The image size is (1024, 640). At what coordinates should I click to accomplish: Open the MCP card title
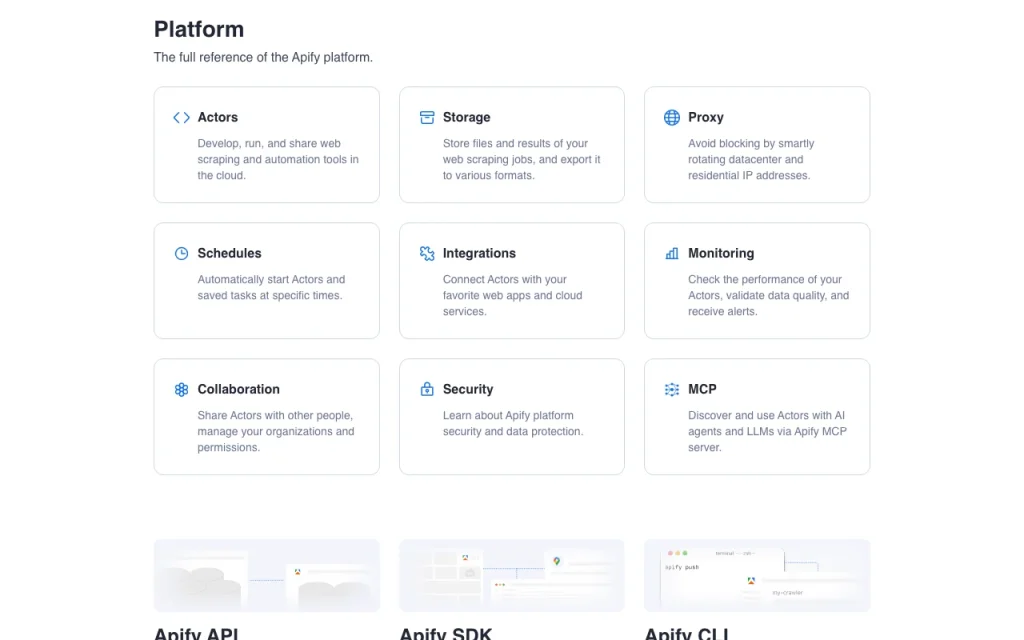pyautogui.click(x=702, y=389)
